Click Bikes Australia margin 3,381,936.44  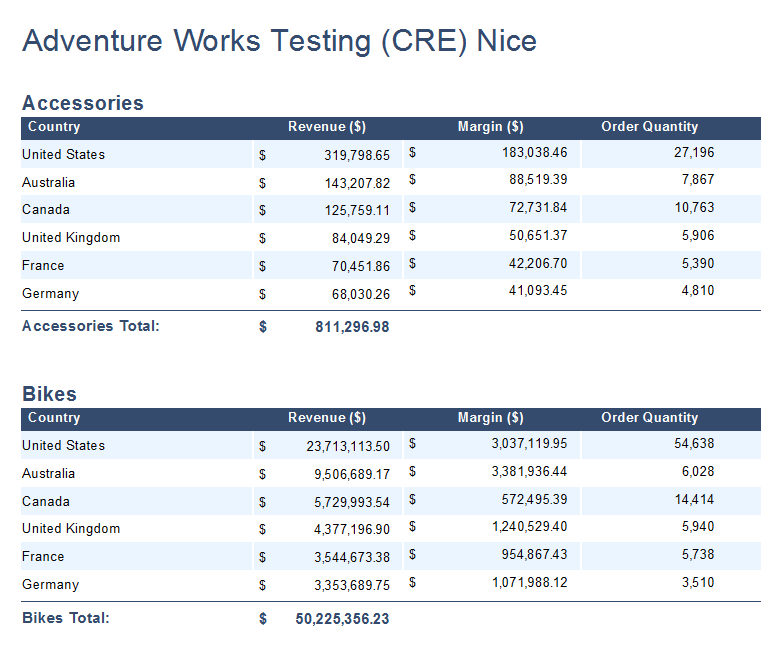click(529, 471)
